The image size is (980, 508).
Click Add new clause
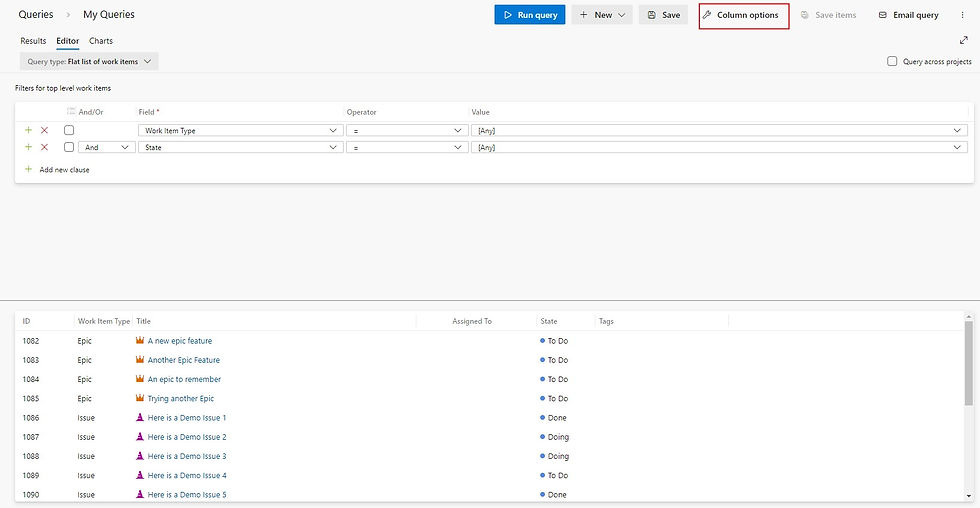pos(57,169)
